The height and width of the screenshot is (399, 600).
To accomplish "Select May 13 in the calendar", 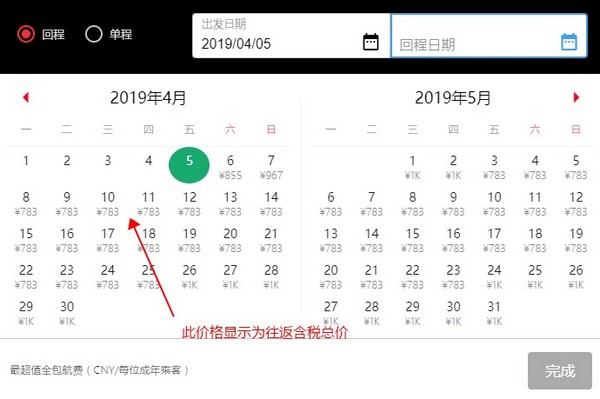I will (x=331, y=240).
